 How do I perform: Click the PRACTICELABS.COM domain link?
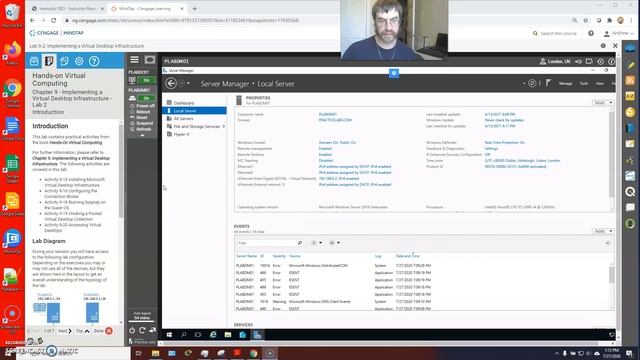tap(335, 120)
